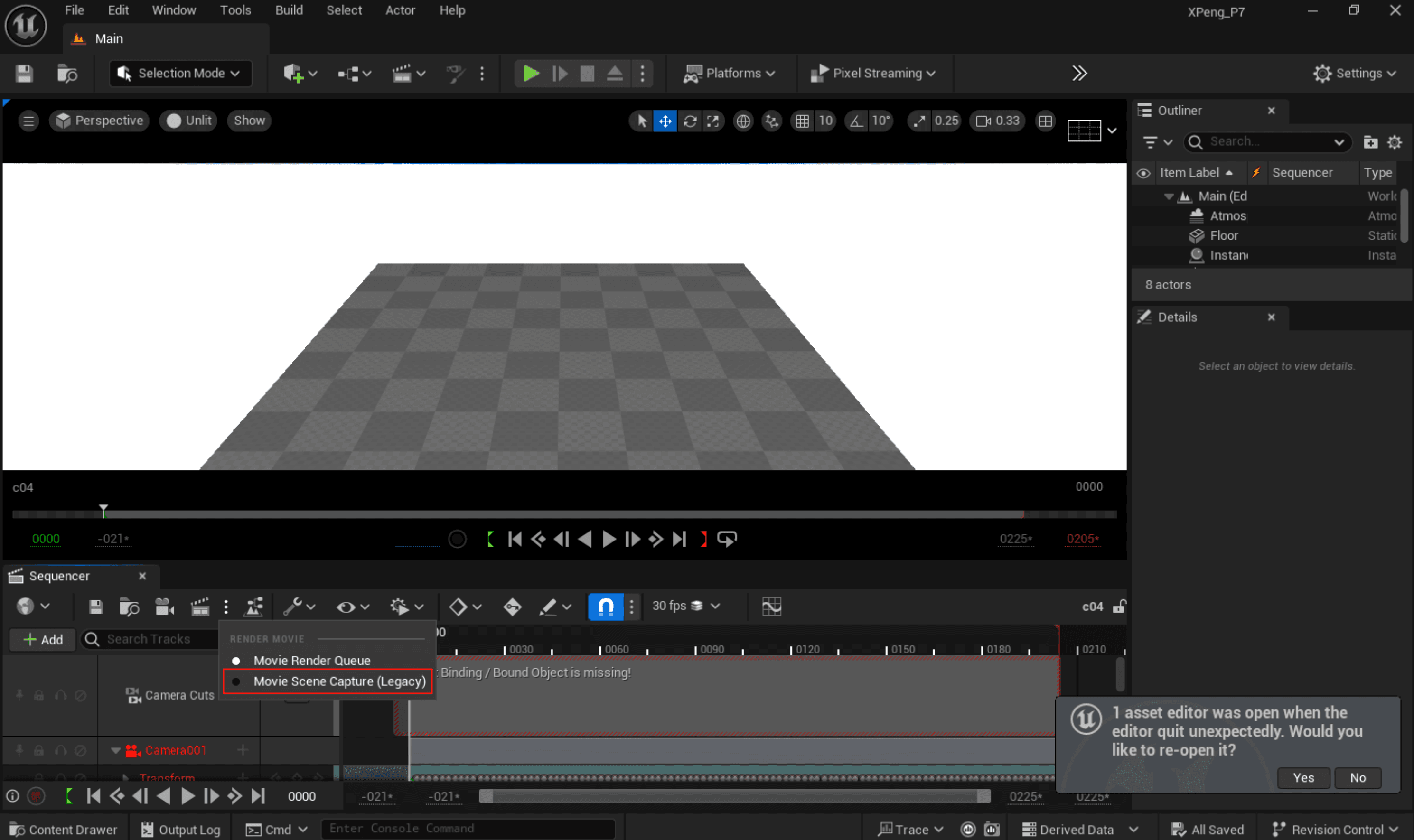Toggle Outliner visibility eye column header
The height and width of the screenshot is (840, 1414).
coord(1143,173)
